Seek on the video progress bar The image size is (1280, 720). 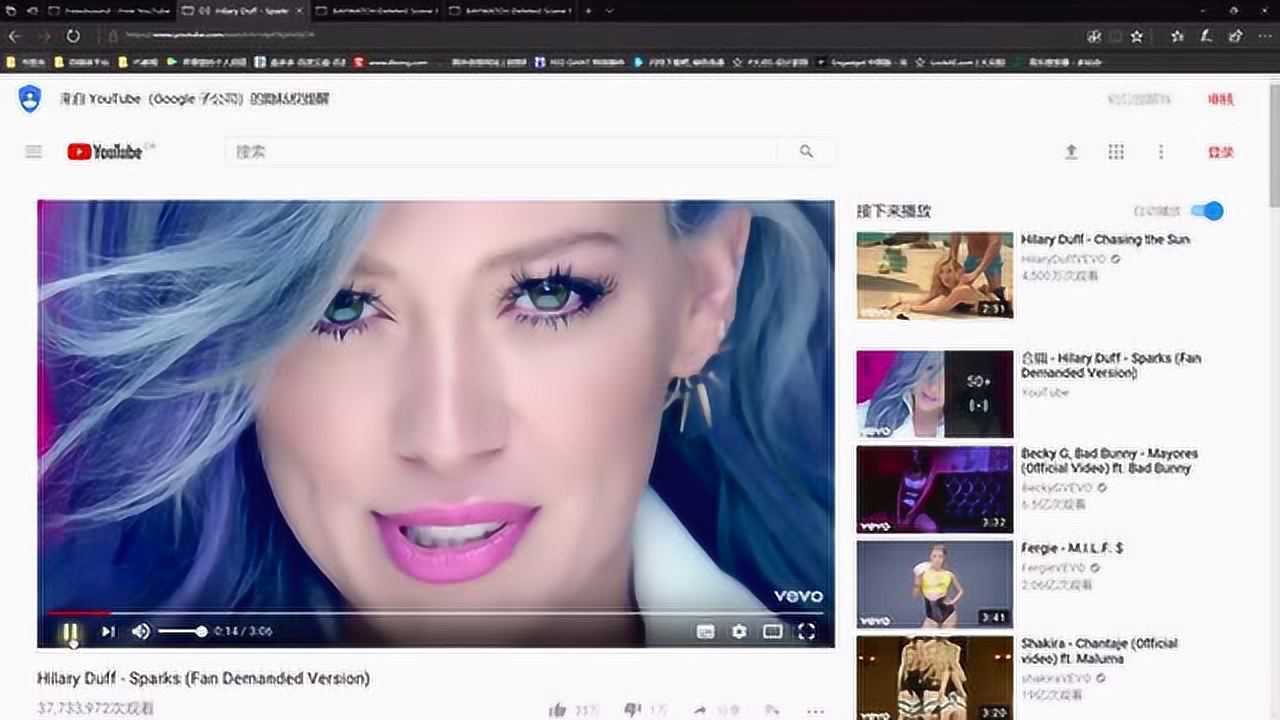click(x=435, y=612)
